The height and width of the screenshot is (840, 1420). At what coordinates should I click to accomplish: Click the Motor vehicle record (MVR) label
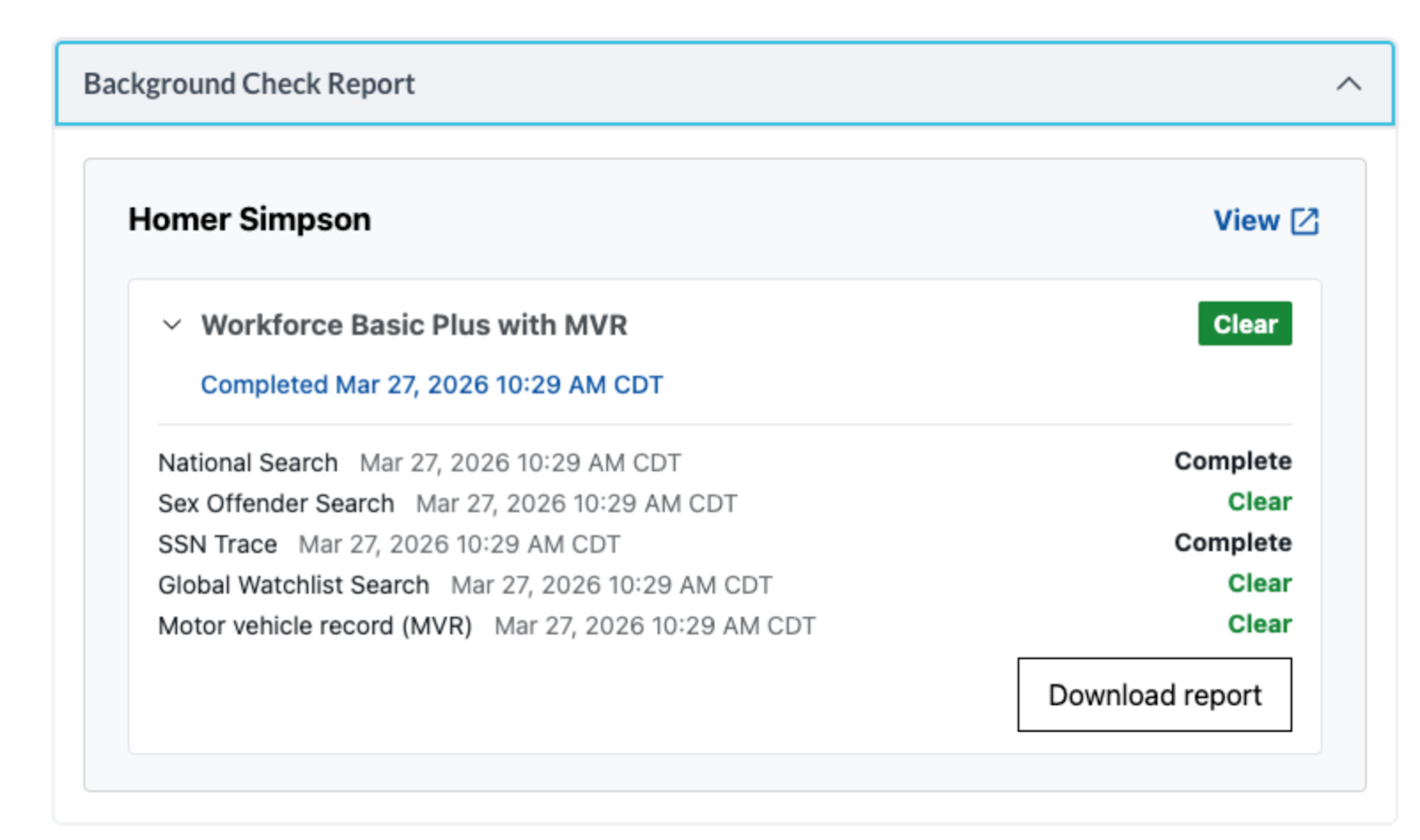(x=315, y=625)
